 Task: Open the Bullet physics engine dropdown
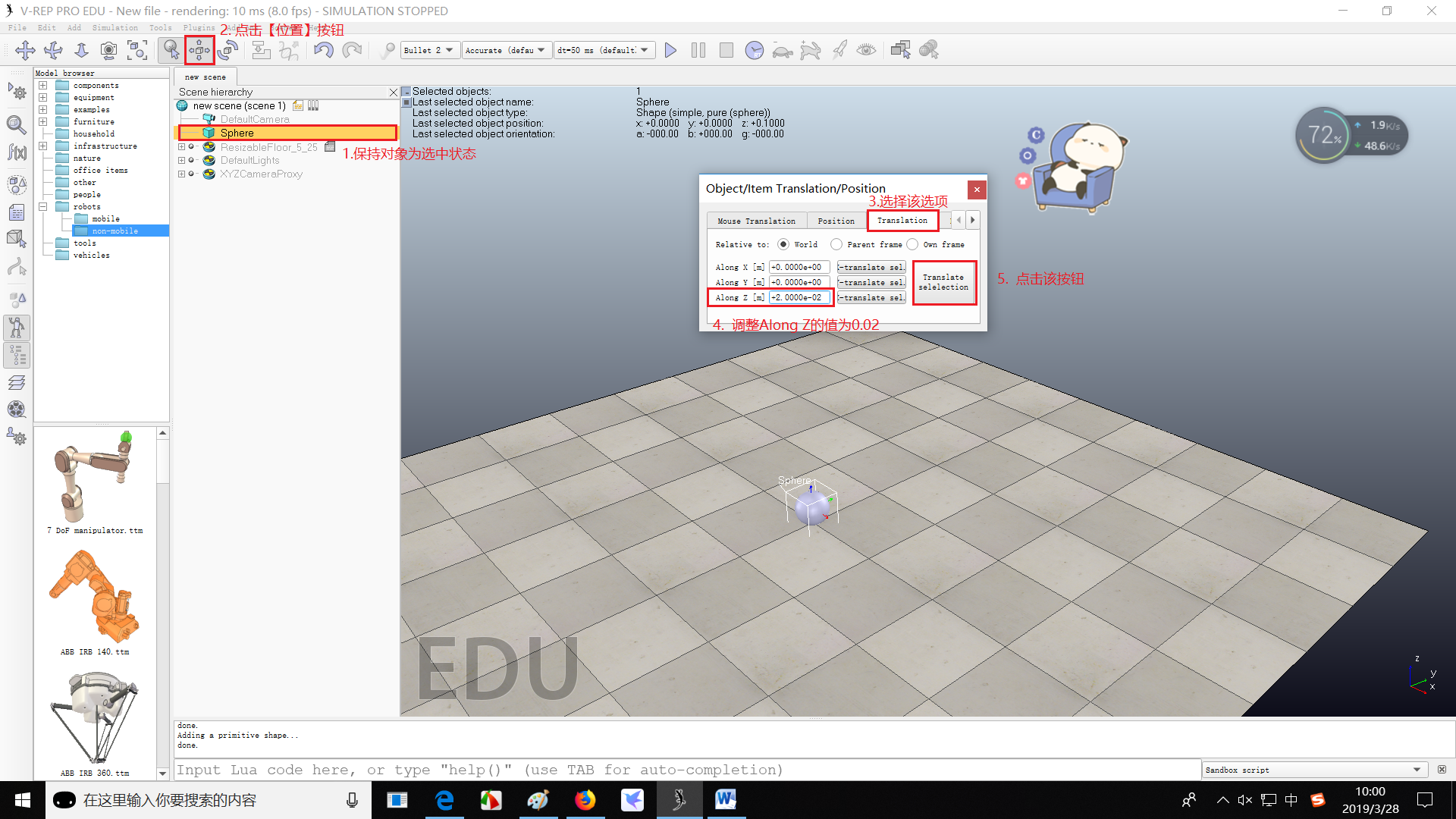pyautogui.click(x=429, y=50)
